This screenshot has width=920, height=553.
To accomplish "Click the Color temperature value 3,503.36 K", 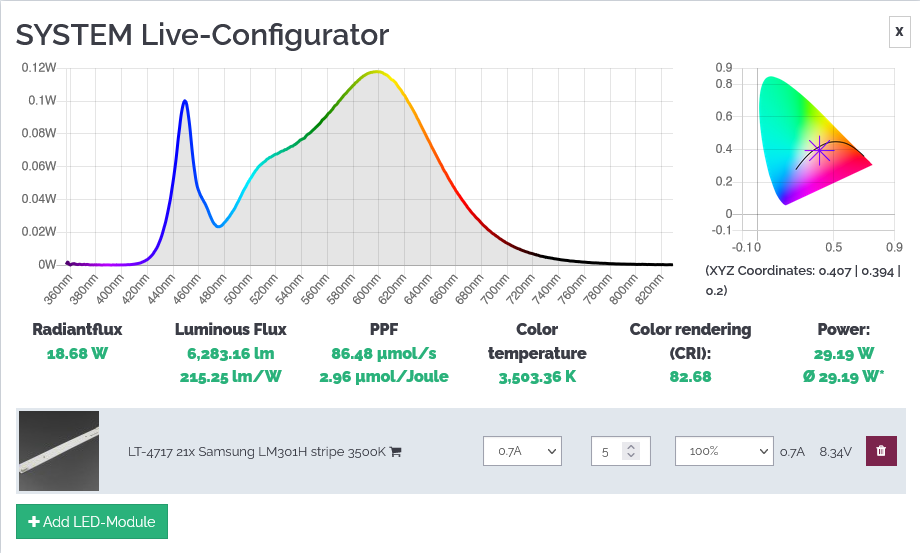I will click(537, 377).
